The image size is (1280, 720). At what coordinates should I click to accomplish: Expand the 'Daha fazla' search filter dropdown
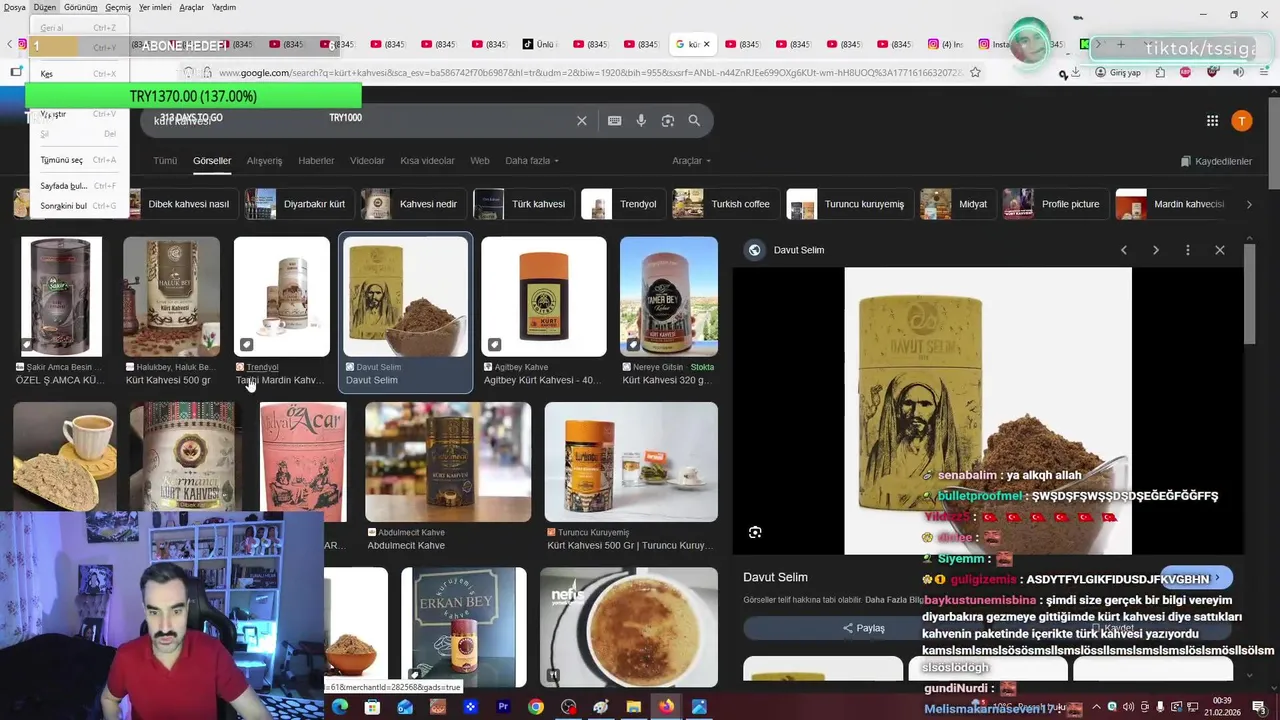click(531, 161)
